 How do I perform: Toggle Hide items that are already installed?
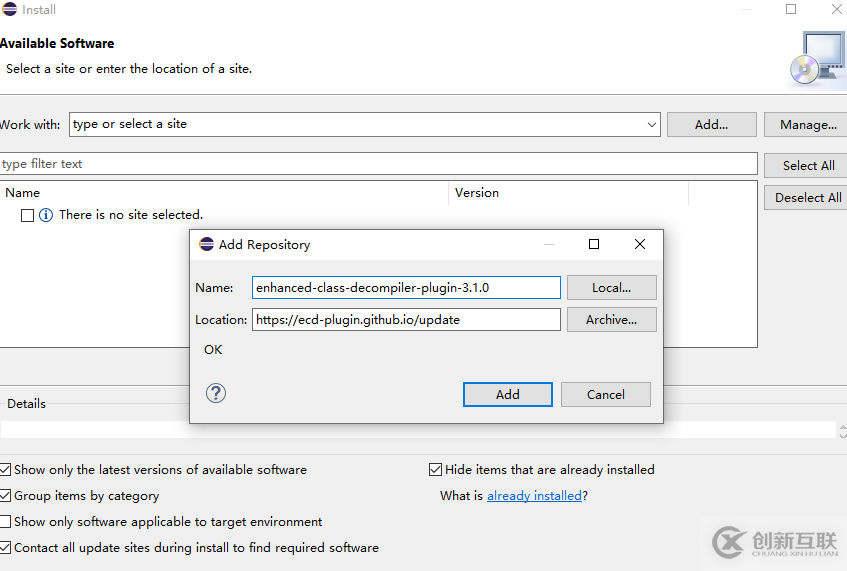pos(435,469)
